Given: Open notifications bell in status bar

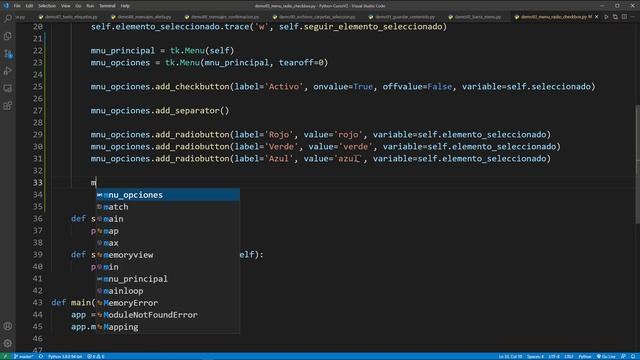Looking at the screenshot, I should [x=633, y=356].
